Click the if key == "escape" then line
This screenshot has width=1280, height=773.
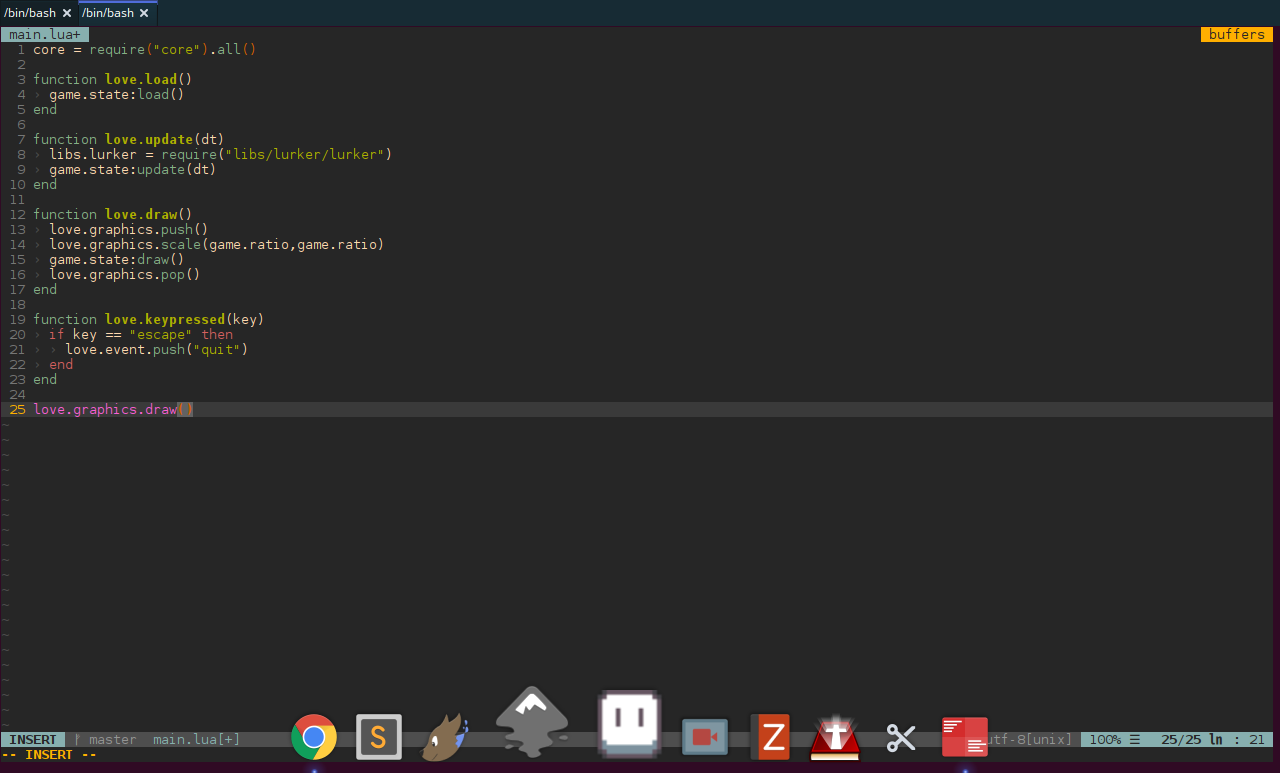click(x=141, y=334)
